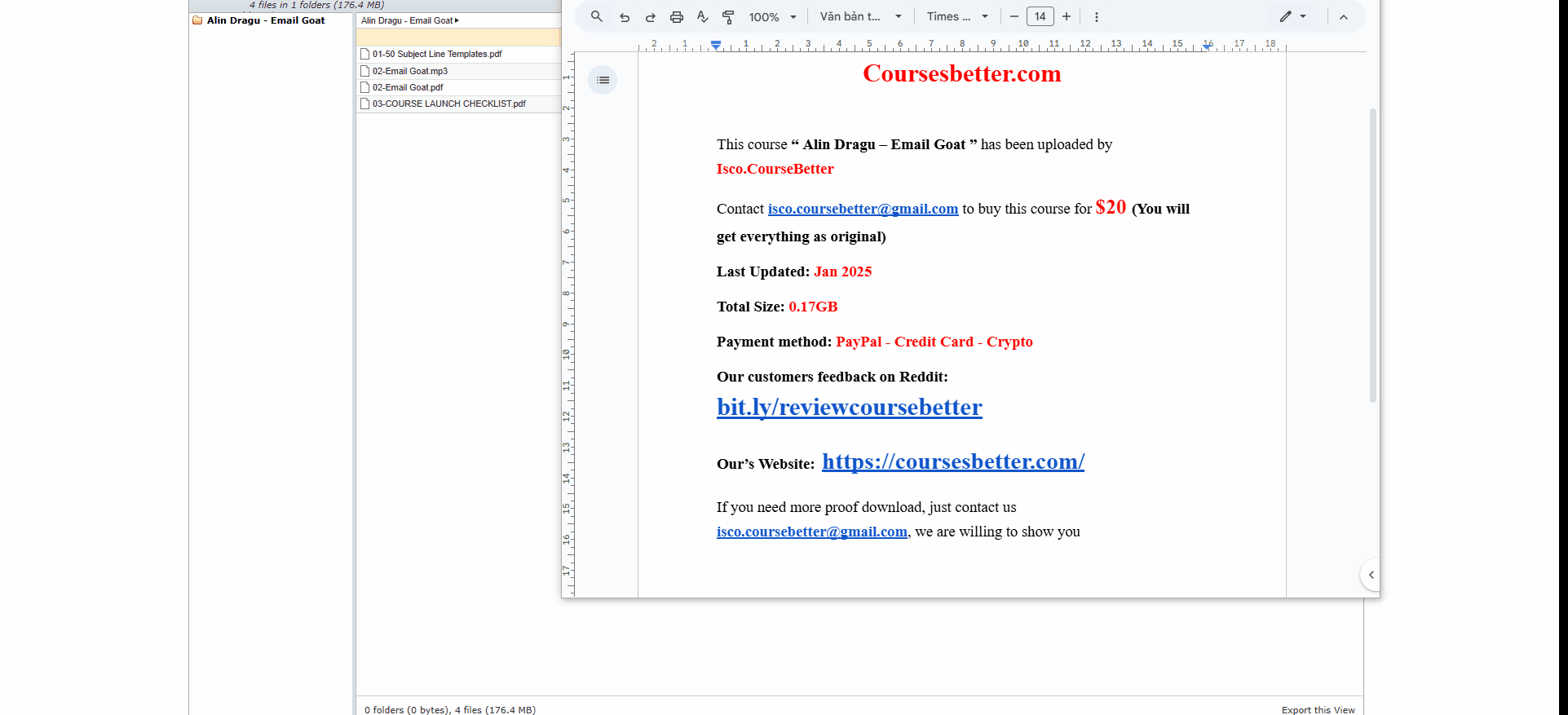Decrease the font size

[1014, 17]
